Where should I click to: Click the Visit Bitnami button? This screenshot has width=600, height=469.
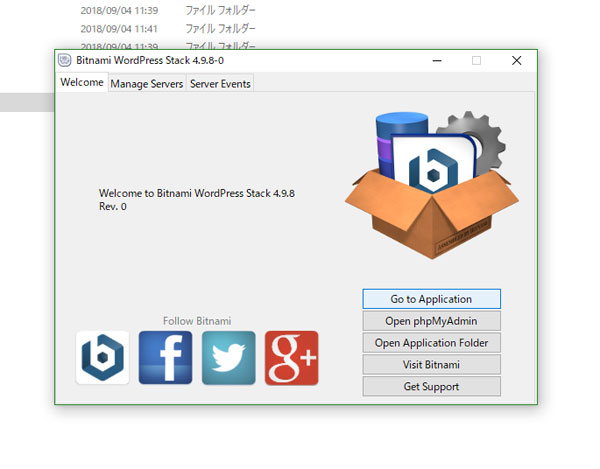click(x=431, y=364)
